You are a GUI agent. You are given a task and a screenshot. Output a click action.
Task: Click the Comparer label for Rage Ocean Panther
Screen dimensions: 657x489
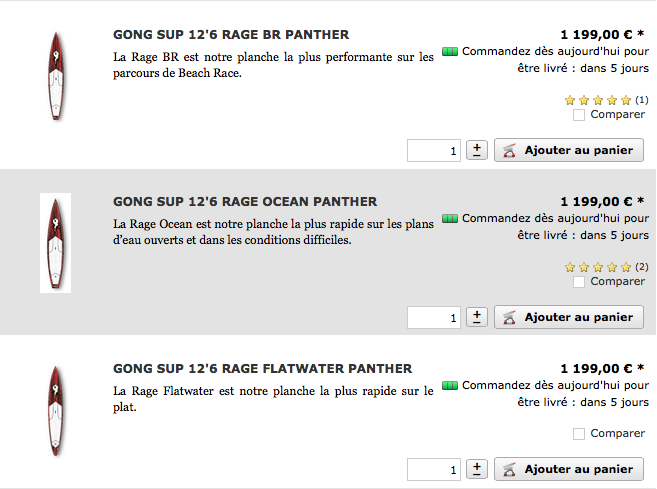point(618,282)
